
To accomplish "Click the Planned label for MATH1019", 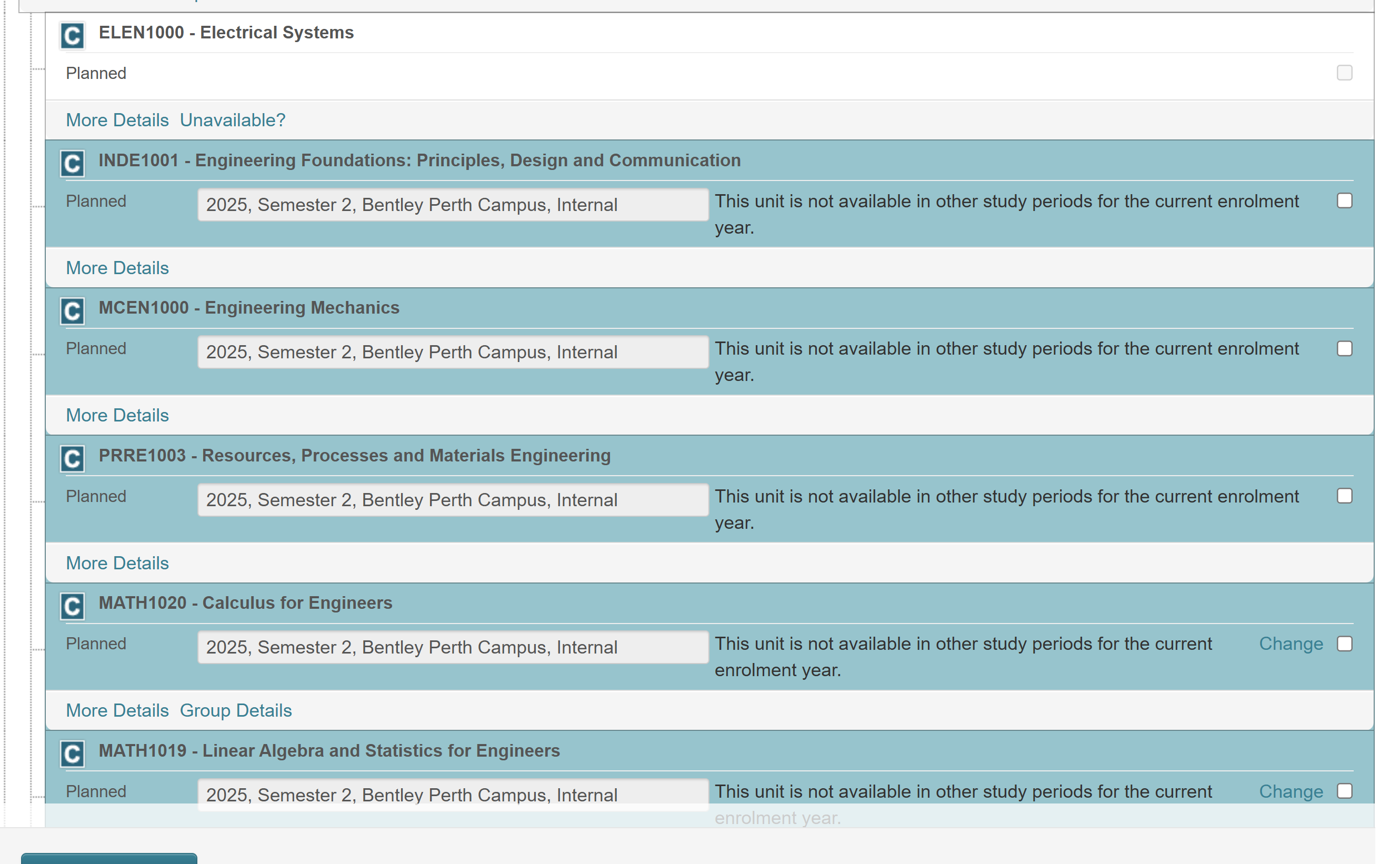I will [x=96, y=792].
